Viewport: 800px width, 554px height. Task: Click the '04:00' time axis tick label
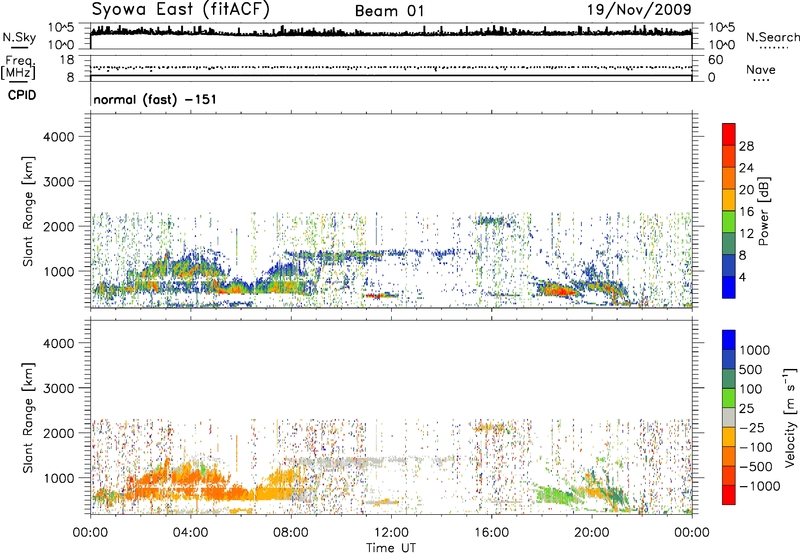190,533
